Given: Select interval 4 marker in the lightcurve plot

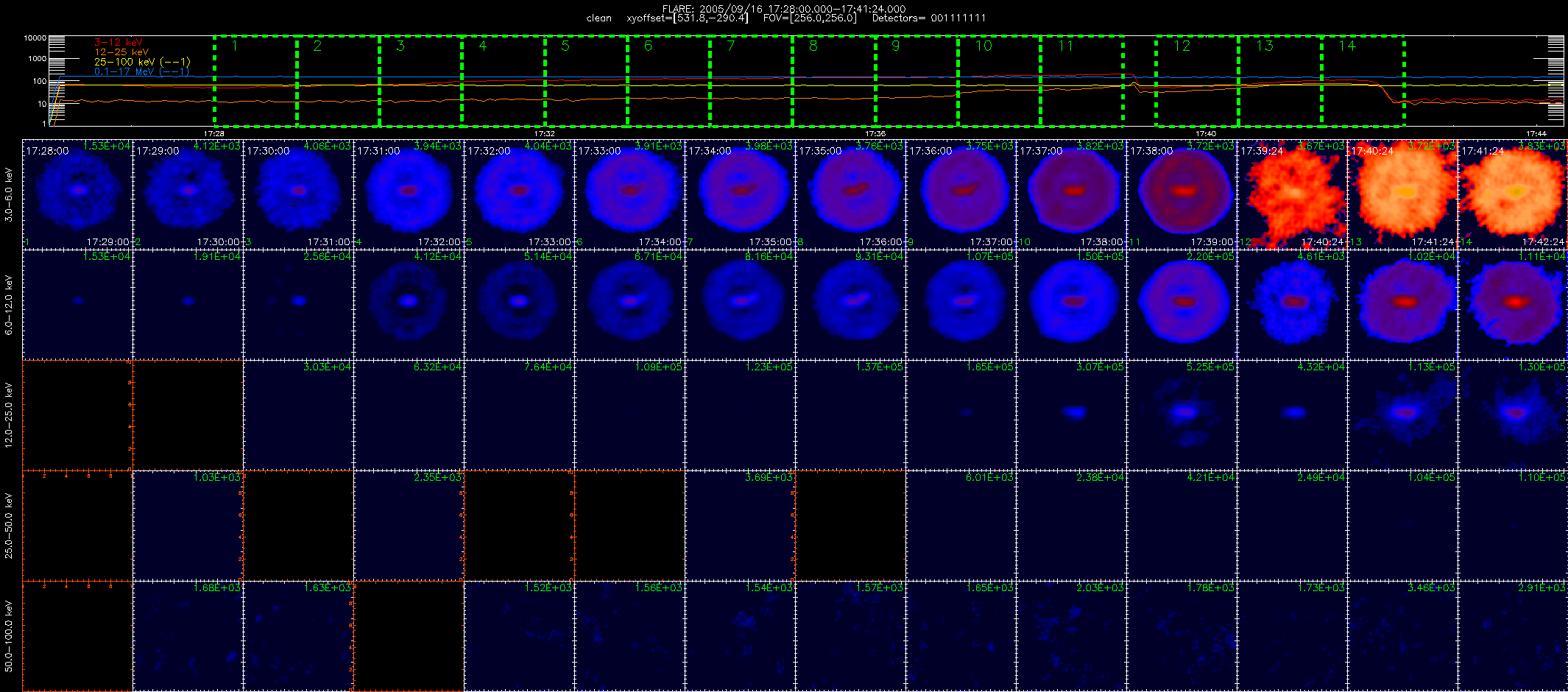Looking at the screenshot, I should (483, 46).
